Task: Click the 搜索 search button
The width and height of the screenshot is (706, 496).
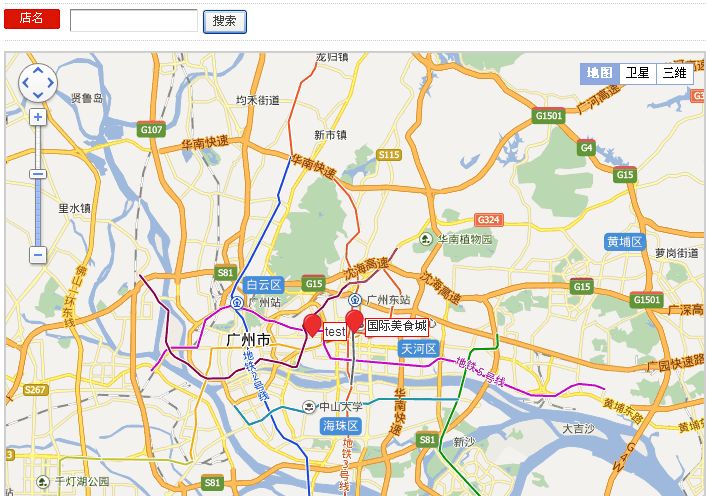Action: point(225,22)
